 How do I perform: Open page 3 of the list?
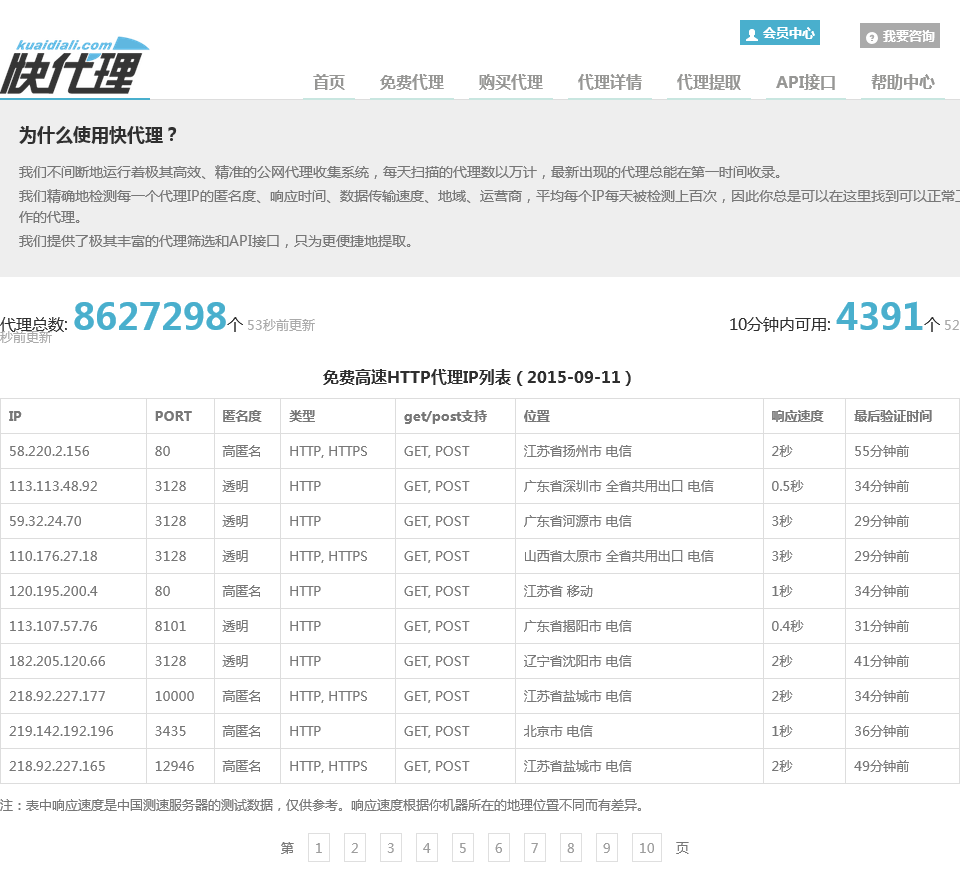pyautogui.click(x=391, y=848)
